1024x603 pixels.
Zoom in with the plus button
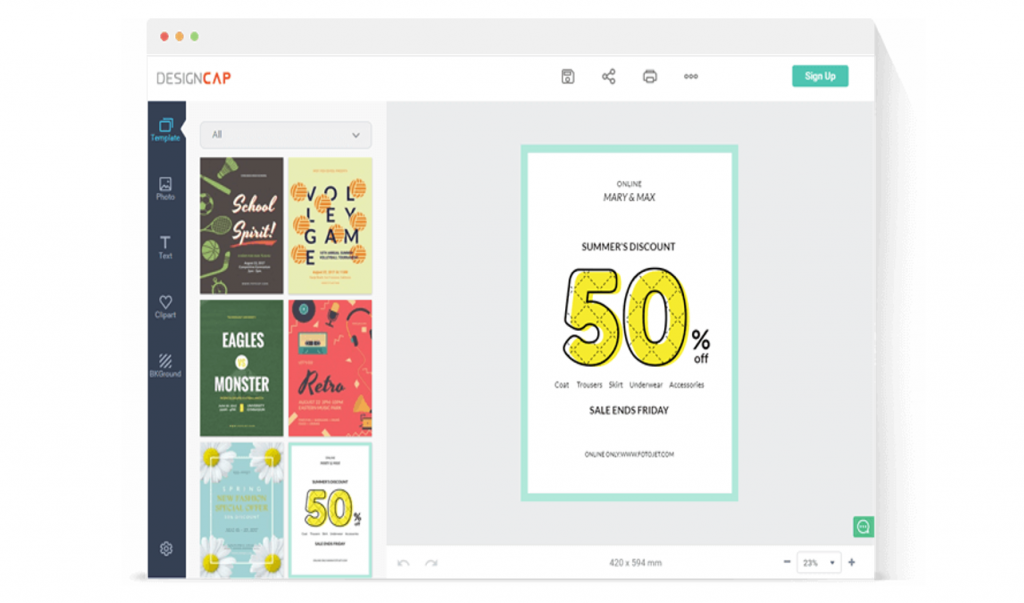(x=852, y=562)
